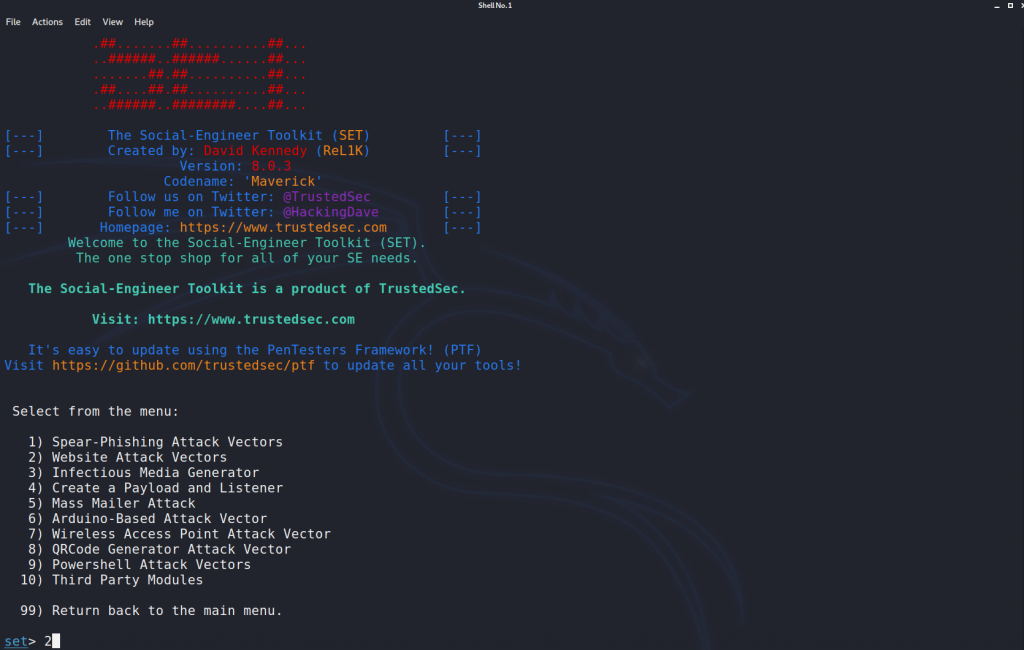The width and height of the screenshot is (1024, 650).
Task: Click the 'PenTesters Framework! (PTF)' line
Action: (255, 350)
